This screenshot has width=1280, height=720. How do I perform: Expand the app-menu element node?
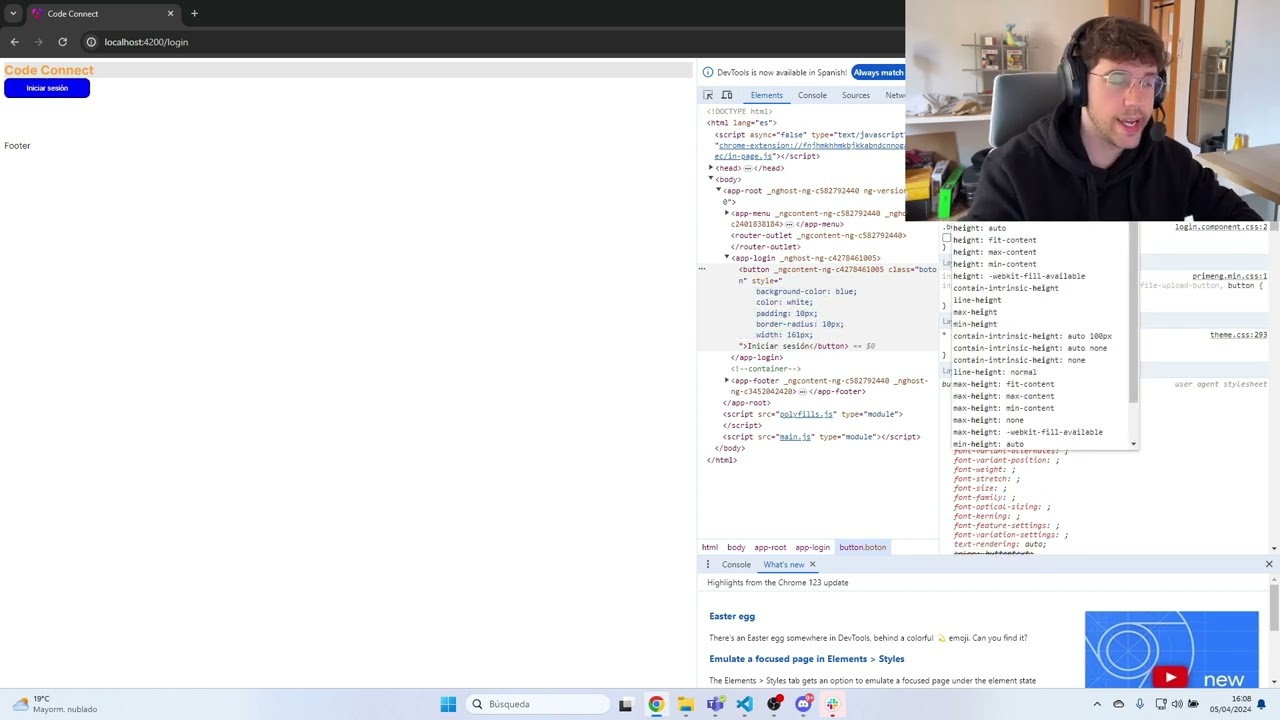(727, 213)
